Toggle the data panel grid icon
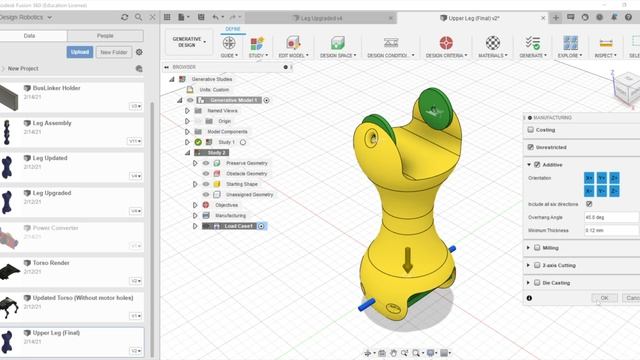 [x=167, y=17]
